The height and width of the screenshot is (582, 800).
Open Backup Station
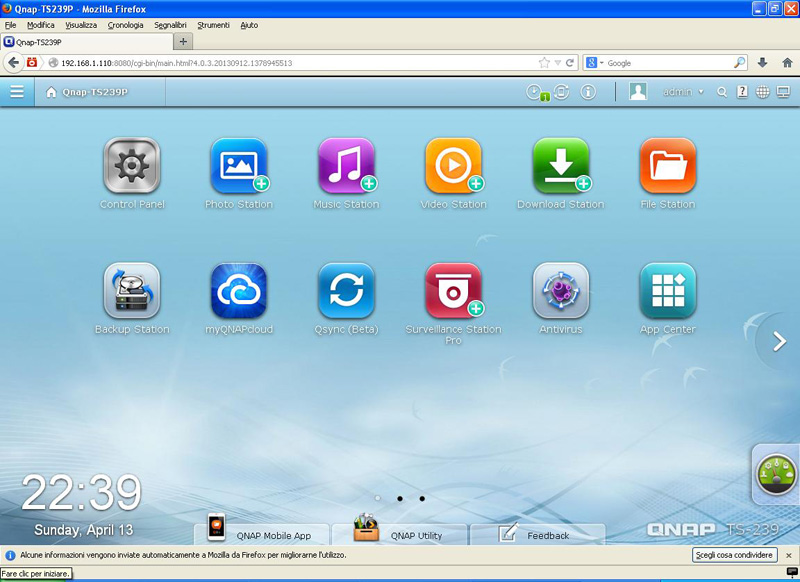point(132,291)
